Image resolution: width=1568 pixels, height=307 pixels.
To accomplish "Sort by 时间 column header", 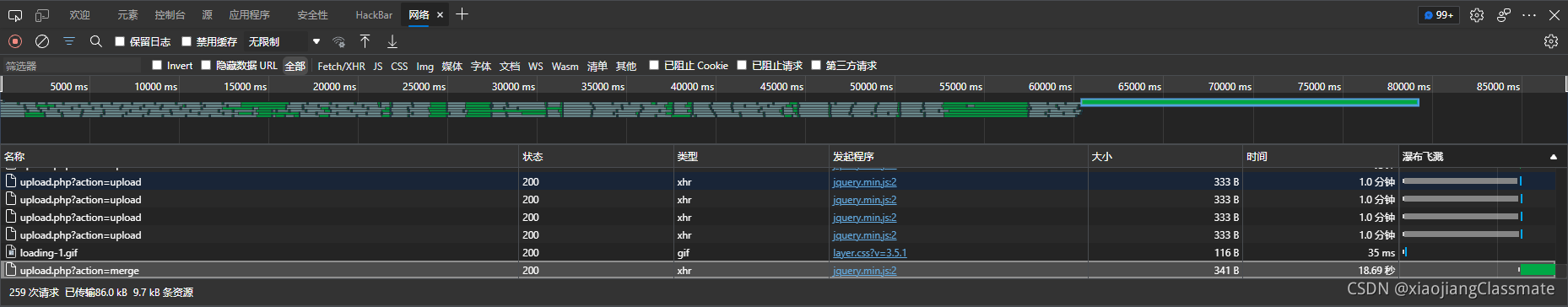I will (x=1320, y=156).
